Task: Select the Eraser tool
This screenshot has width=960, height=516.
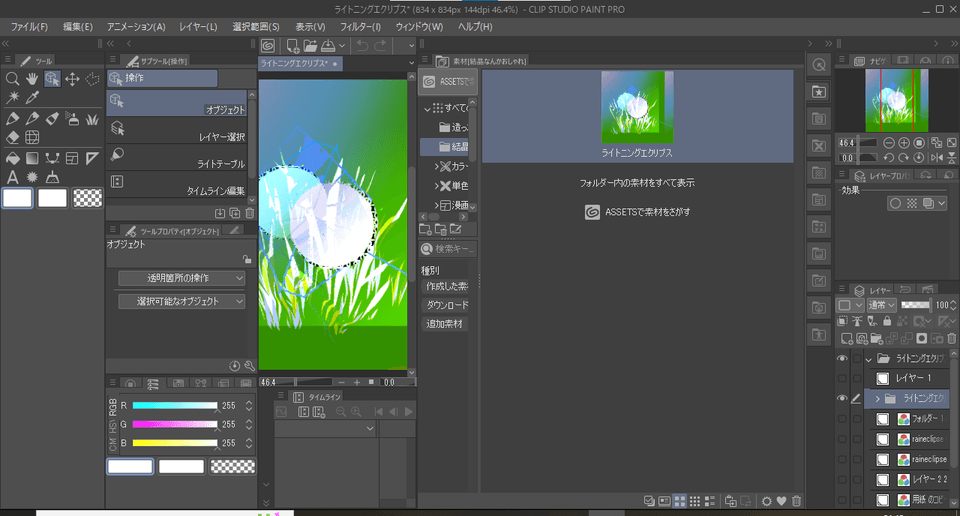Action: 12,138
